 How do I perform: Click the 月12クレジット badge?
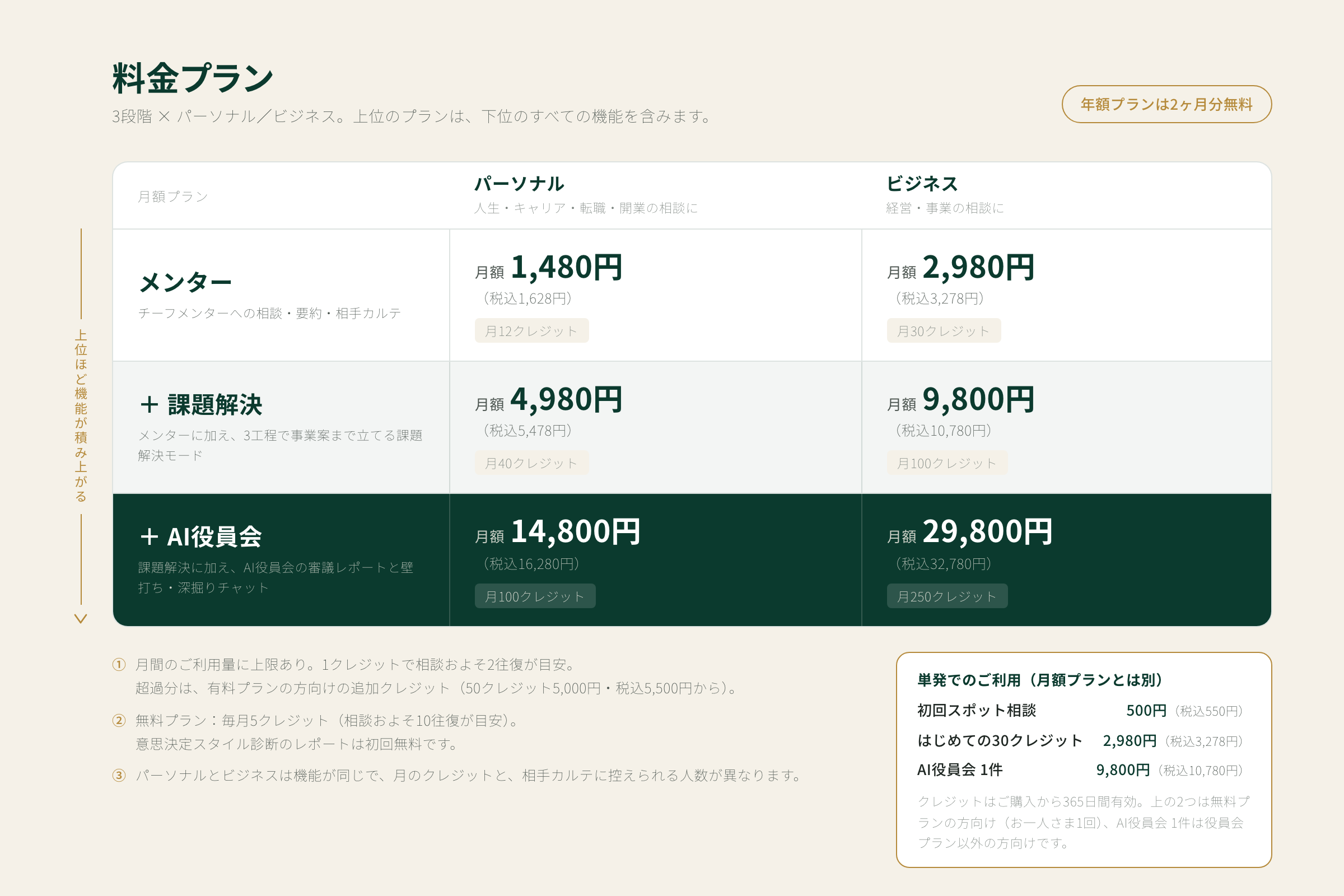[x=531, y=331]
